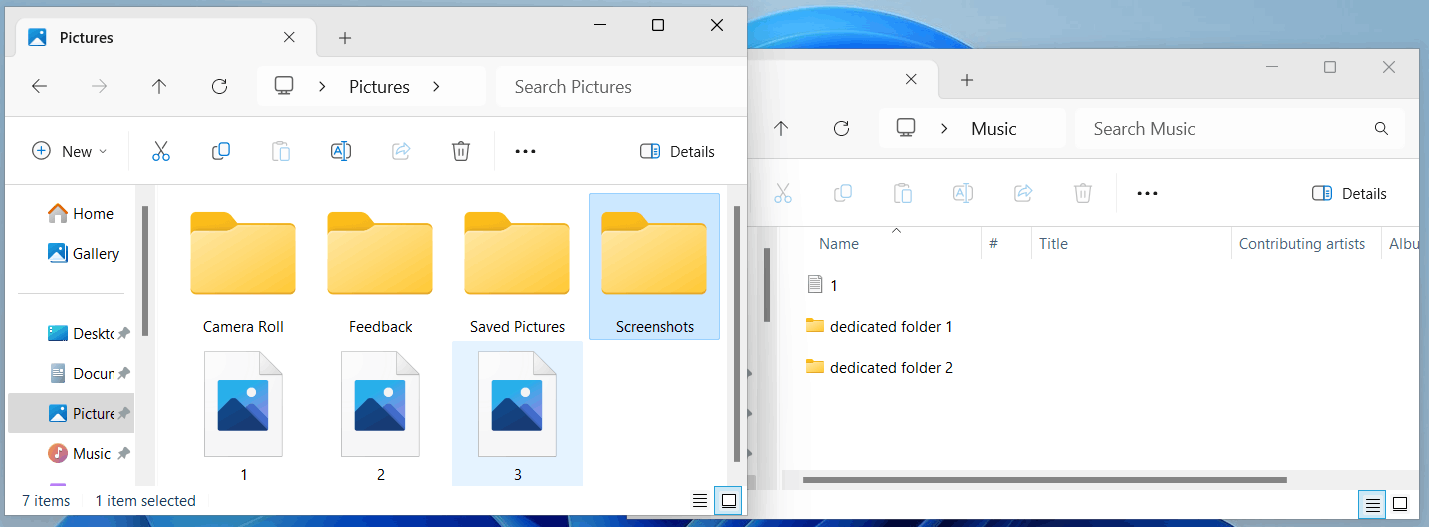The image size is (1429, 527).
Task: Open Home in navigation pane
Action: pos(81,213)
